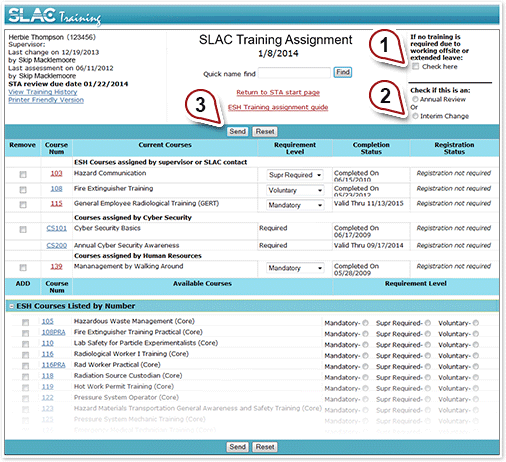Select the Annual Review radio button

click(x=415, y=99)
